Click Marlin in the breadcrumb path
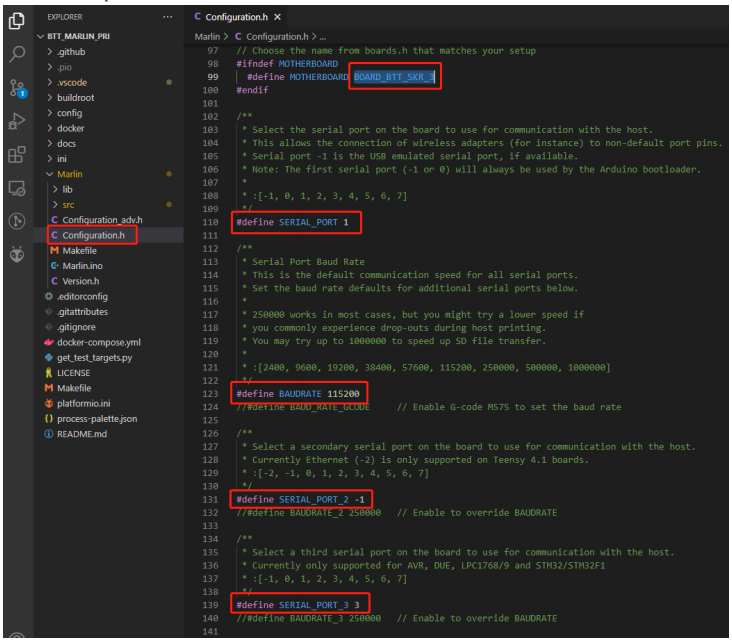The image size is (732, 642). [207, 36]
